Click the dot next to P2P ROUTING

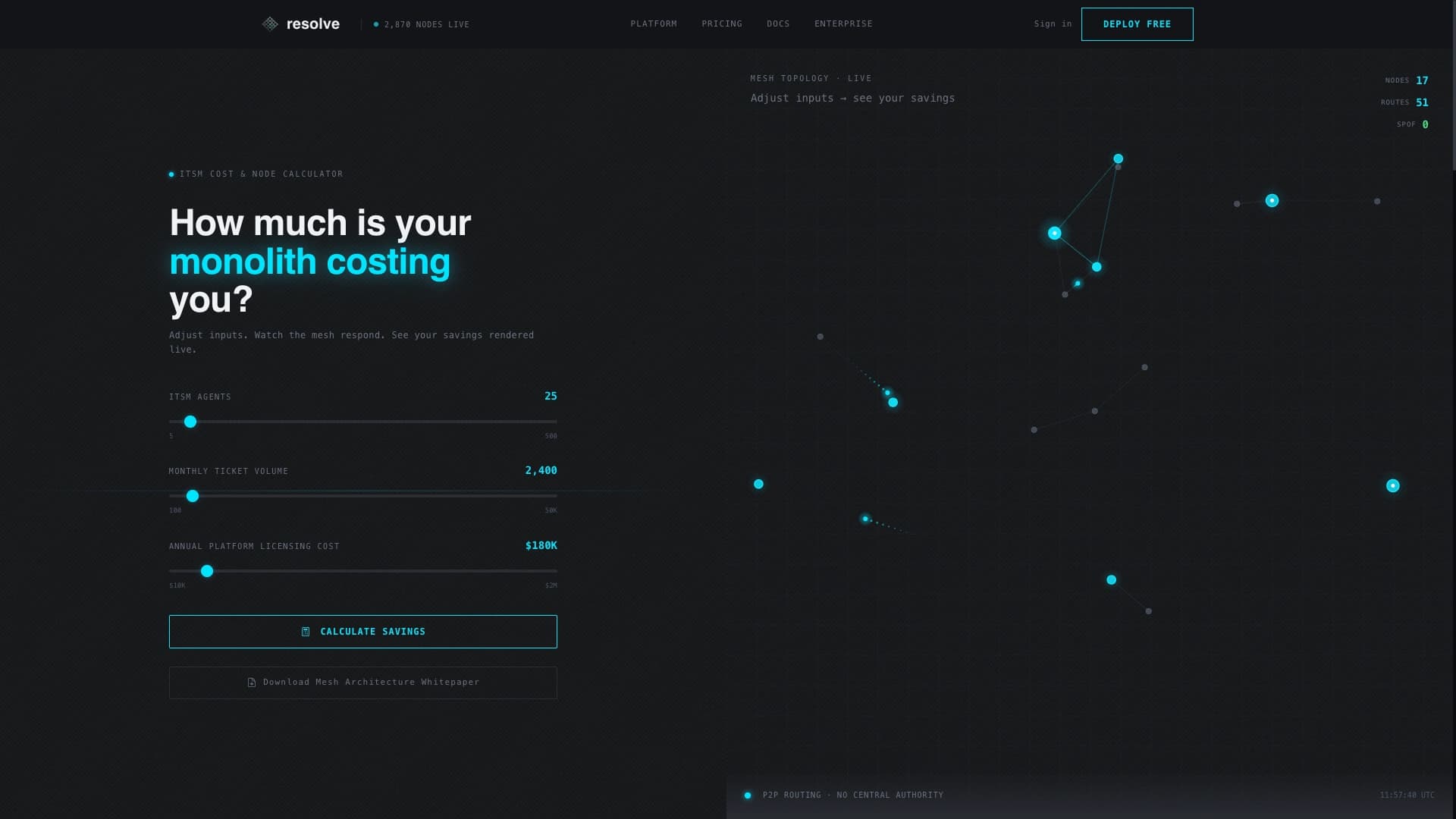pyautogui.click(x=748, y=795)
